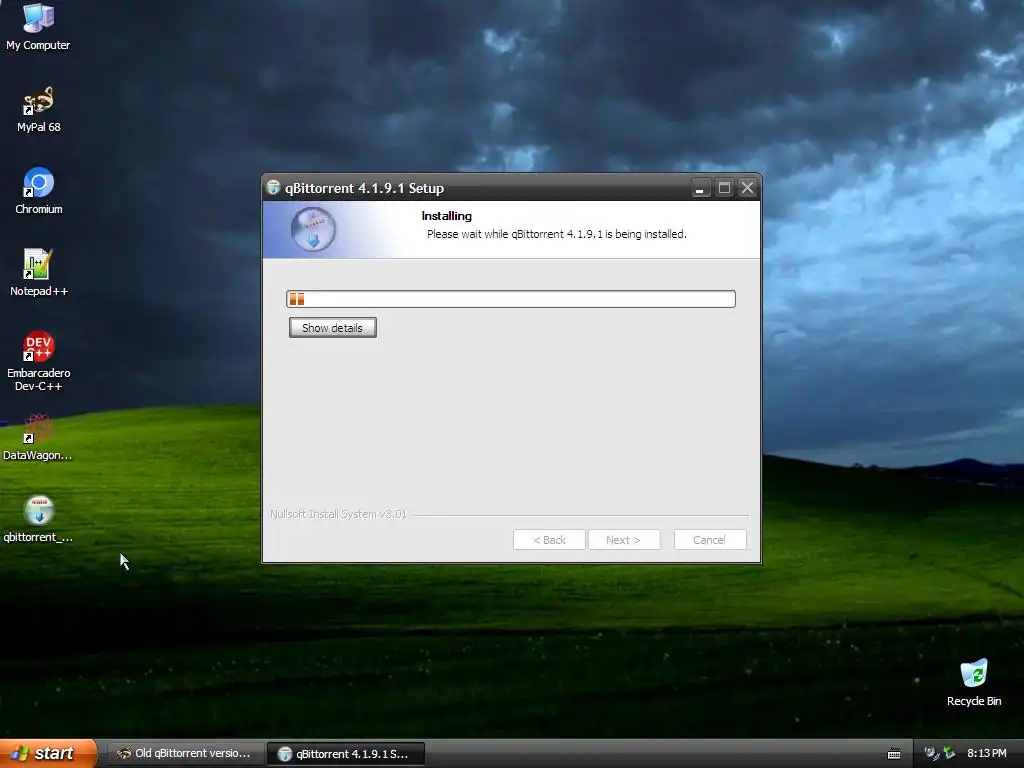Select the Recycle Bin icon
The height and width of the screenshot is (768, 1024).
974,682
